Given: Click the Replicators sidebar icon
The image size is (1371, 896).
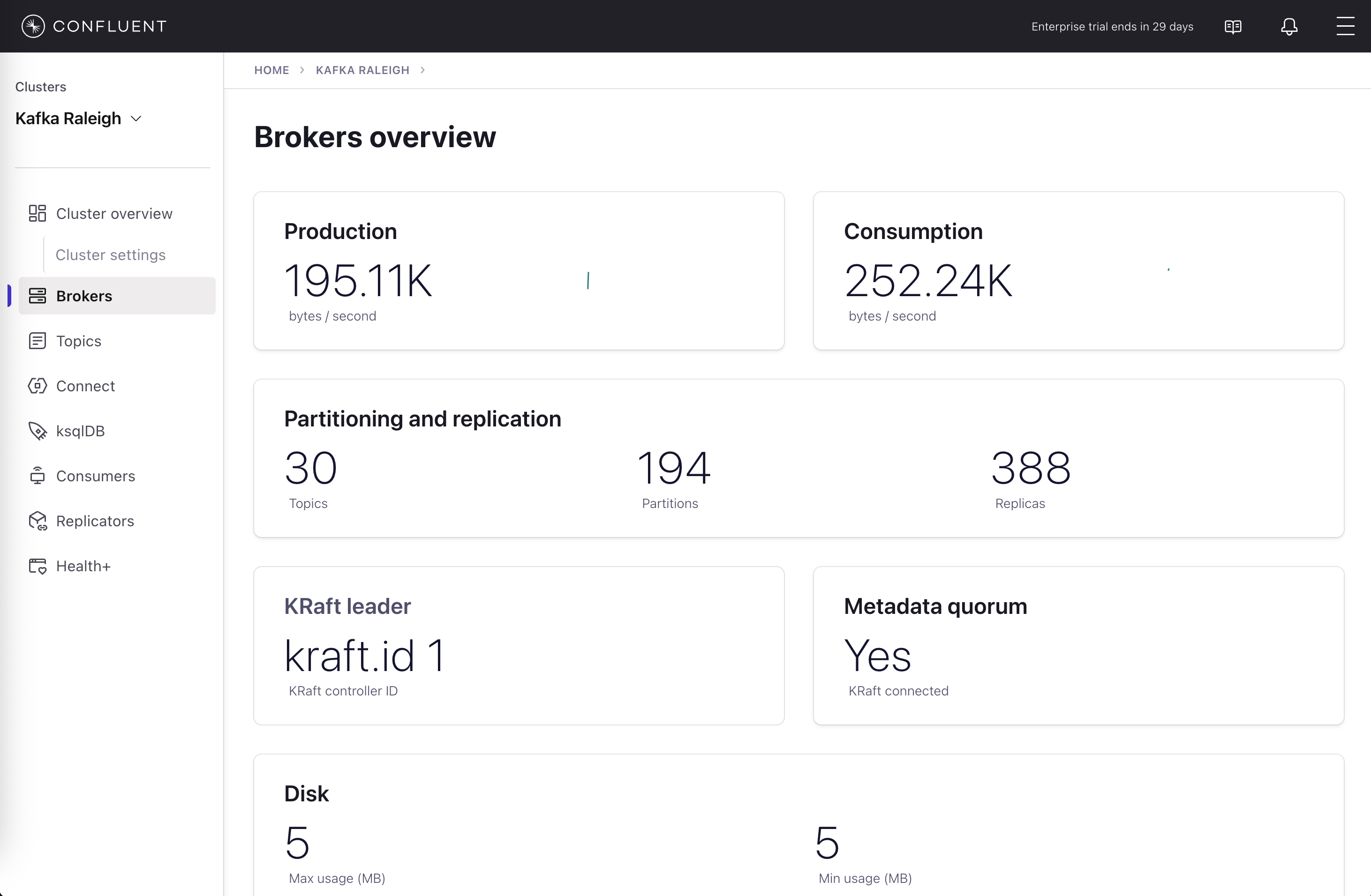Looking at the screenshot, I should tap(38, 521).
